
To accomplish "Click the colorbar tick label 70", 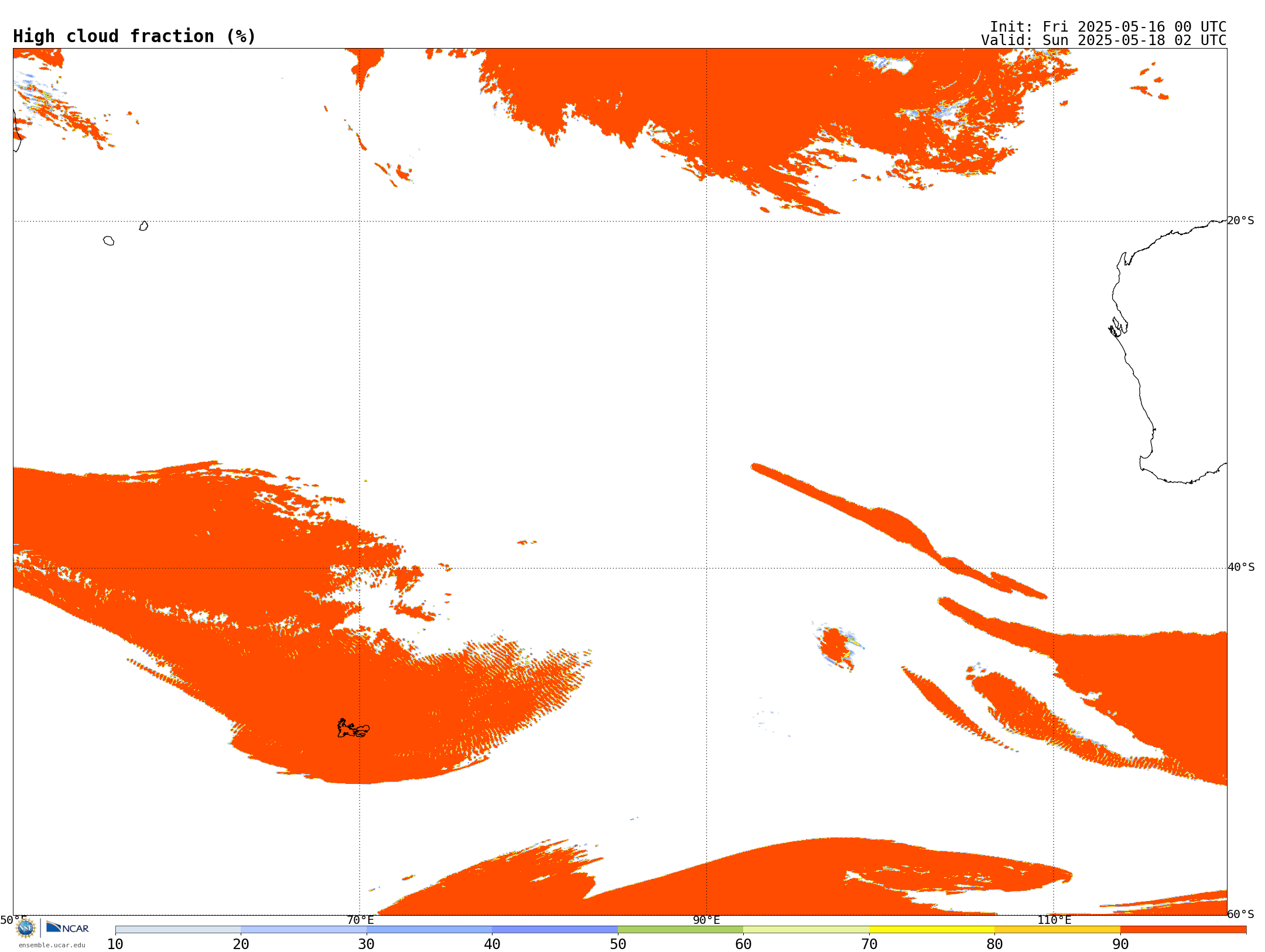I will pos(869,944).
